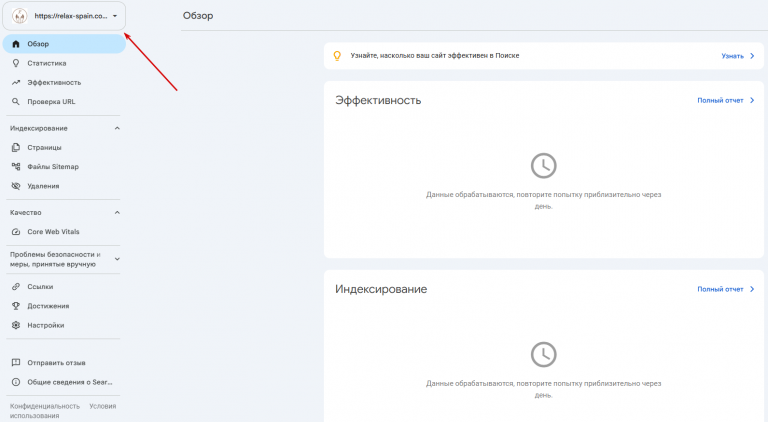
Task: Click Проблемы безопасности и меры header text
Action: [x=55, y=259]
